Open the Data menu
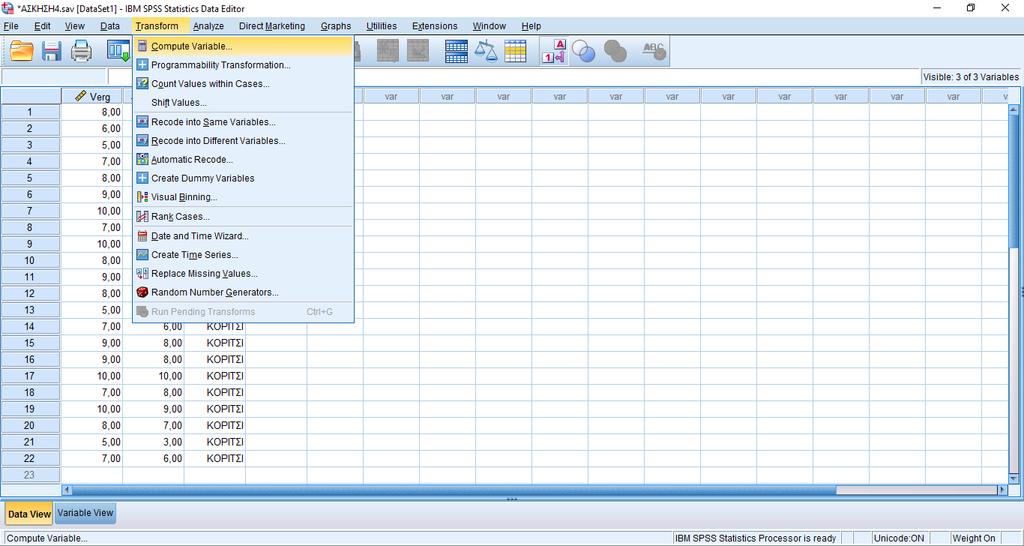The image size is (1024, 546). click(x=110, y=26)
